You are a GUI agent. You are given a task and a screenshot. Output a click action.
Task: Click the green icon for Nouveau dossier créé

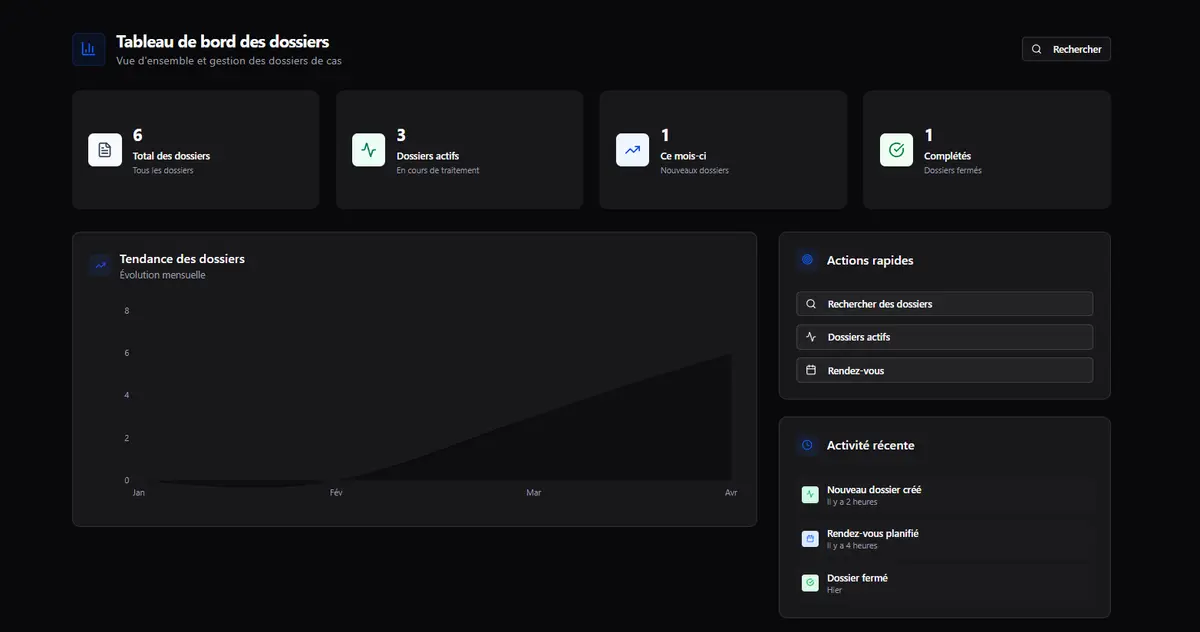point(810,495)
